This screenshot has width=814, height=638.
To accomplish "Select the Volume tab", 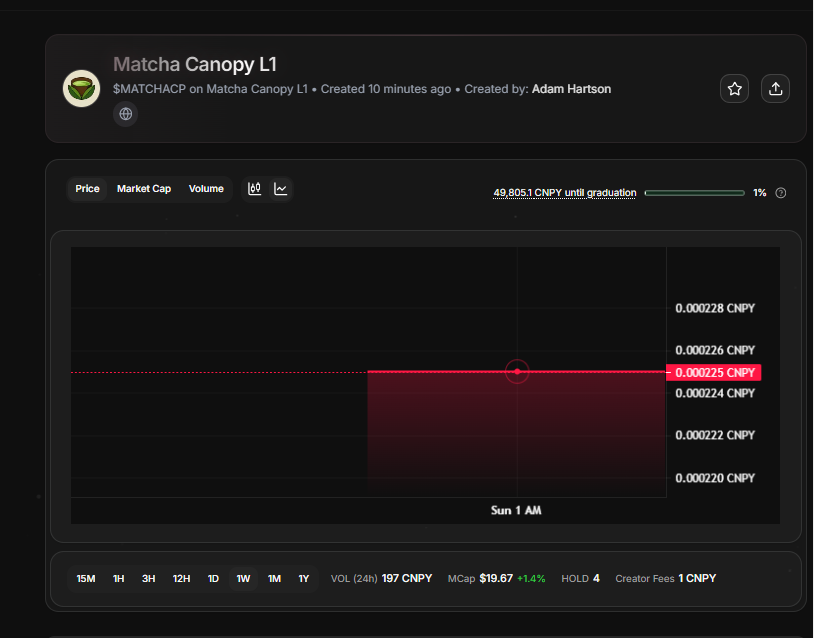I will 206,189.
